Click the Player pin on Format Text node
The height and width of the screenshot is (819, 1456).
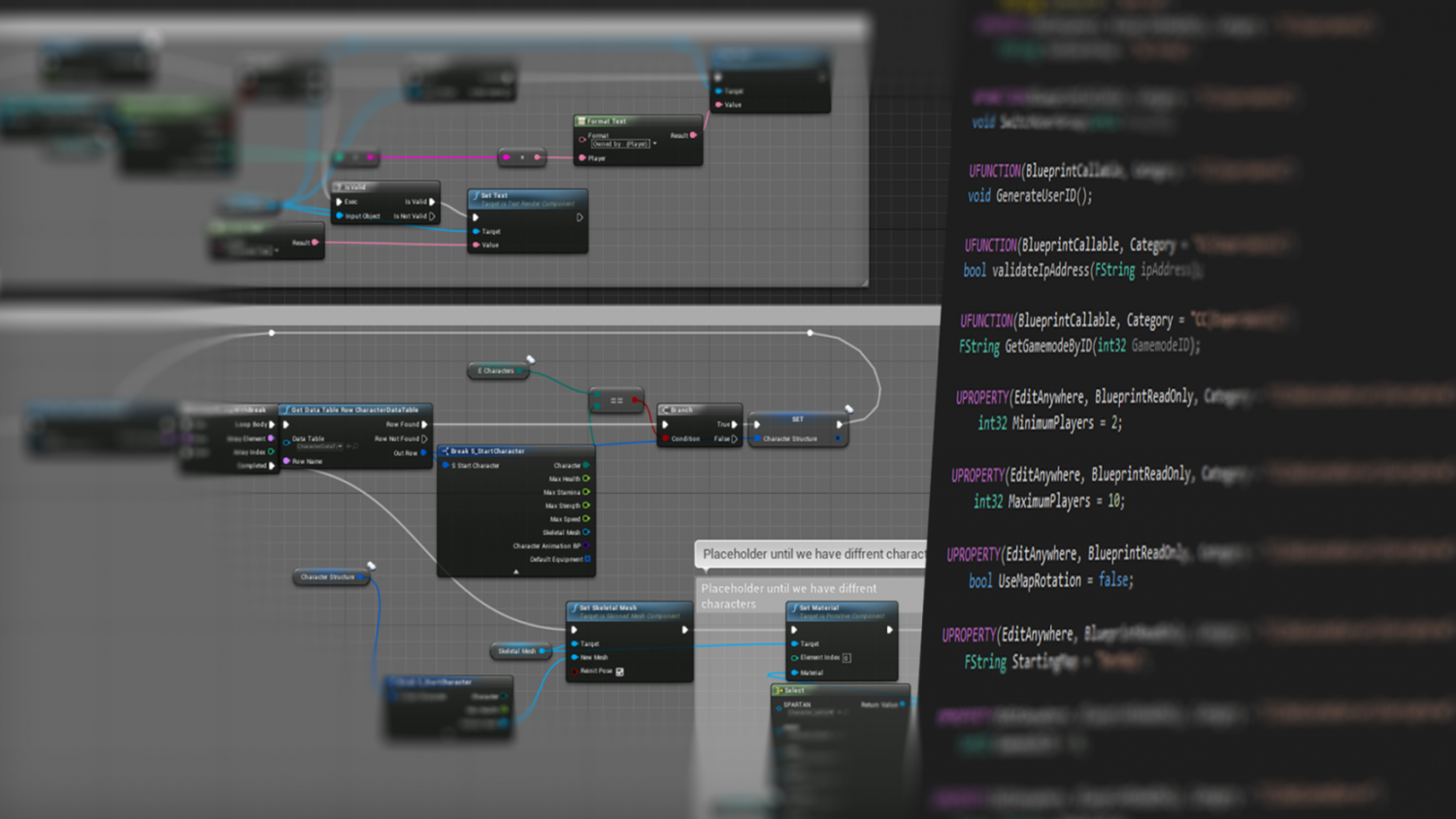pyautogui.click(x=582, y=158)
